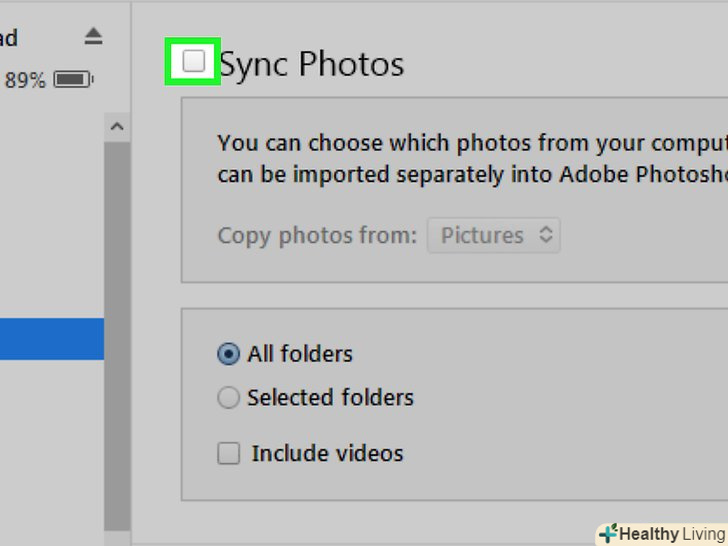The width and height of the screenshot is (728, 546).
Task: Click the Healthy Living cross logo
Action: 607,534
